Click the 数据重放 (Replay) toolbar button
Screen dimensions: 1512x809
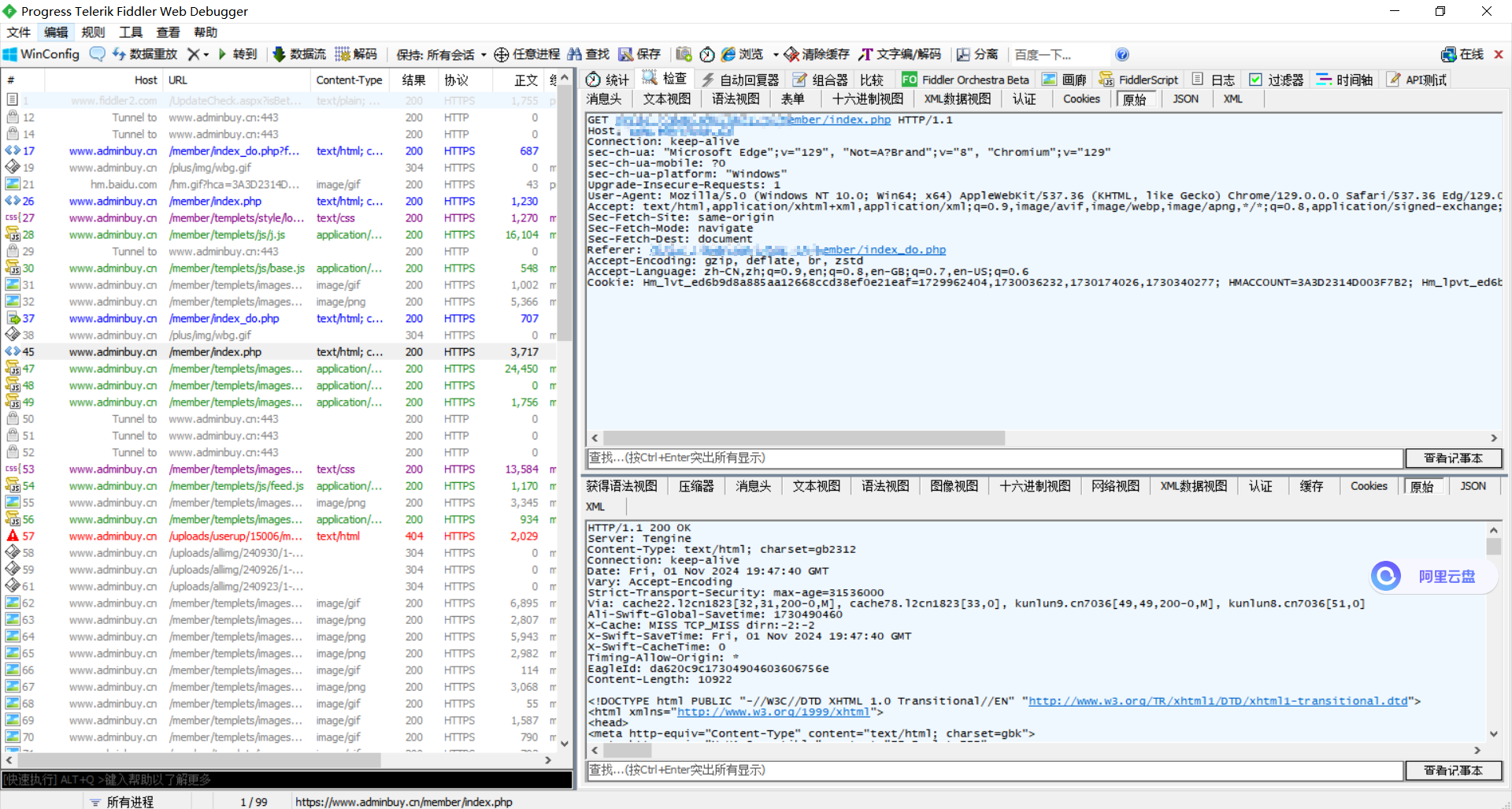(x=145, y=54)
